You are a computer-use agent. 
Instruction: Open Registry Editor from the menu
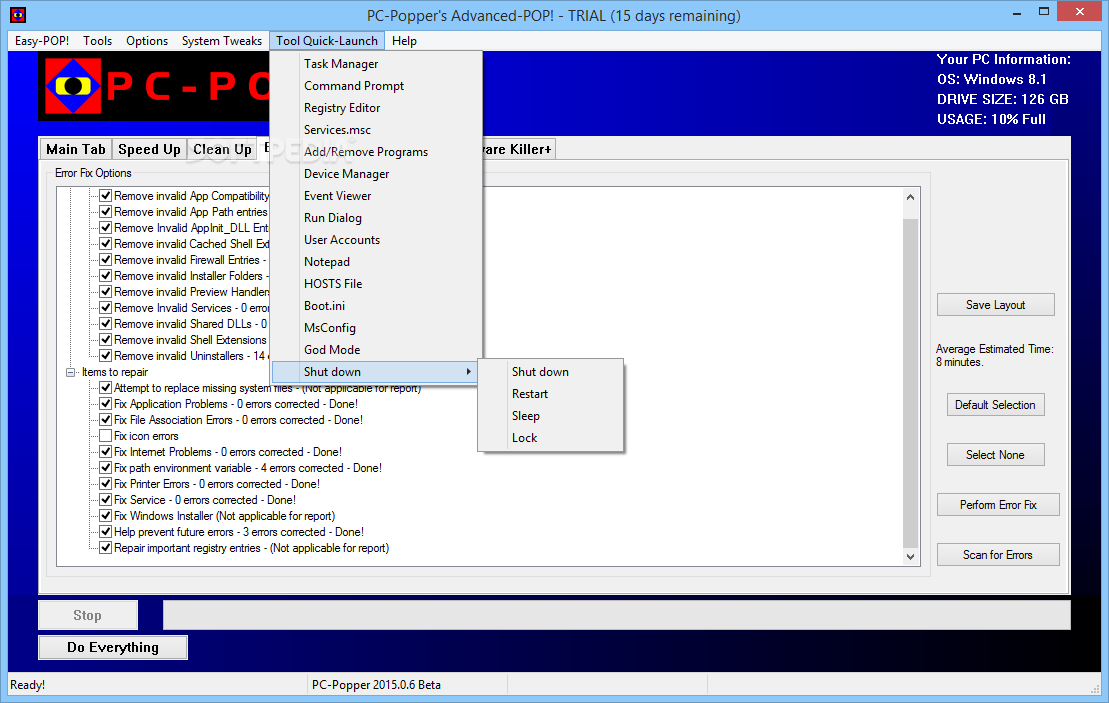coord(376,108)
